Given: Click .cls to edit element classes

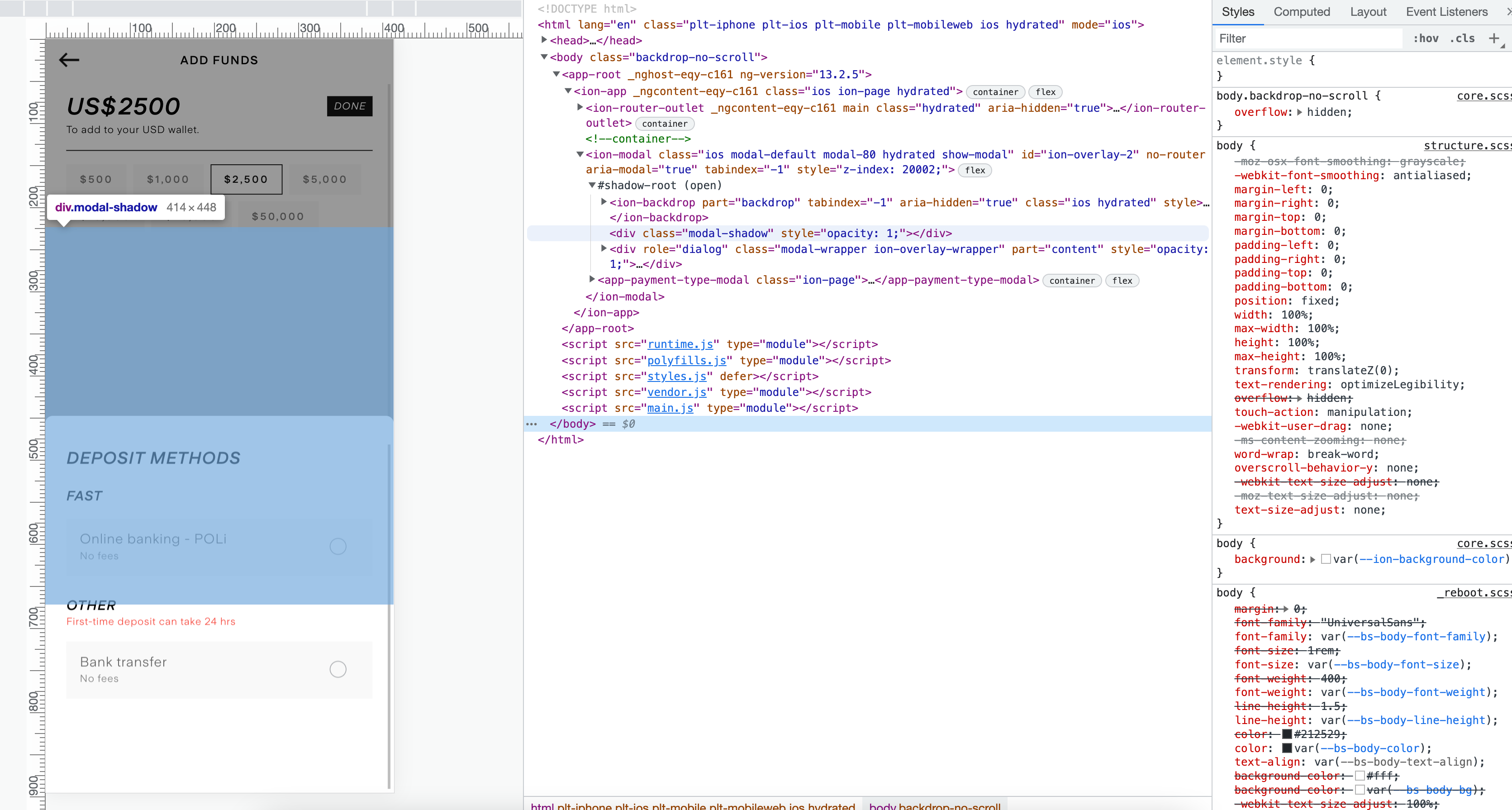Looking at the screenshot, I should pos(1463,38).
